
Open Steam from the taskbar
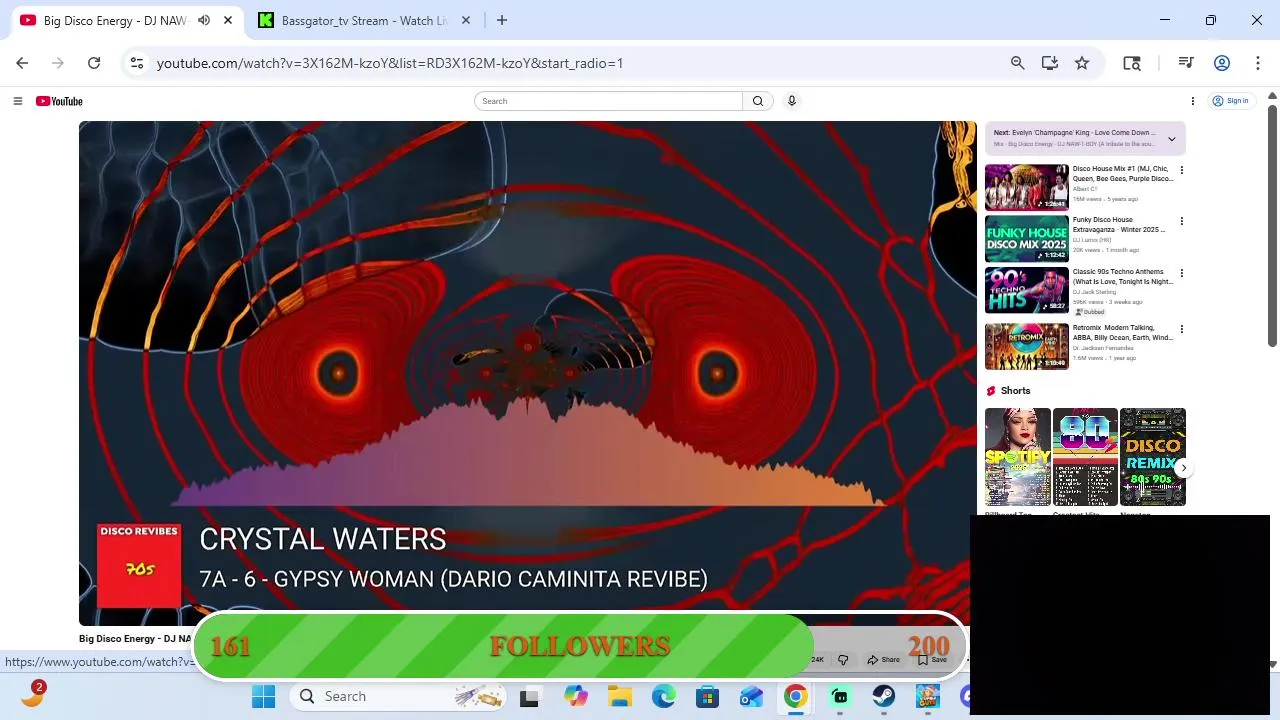click(x=884, y=697)
